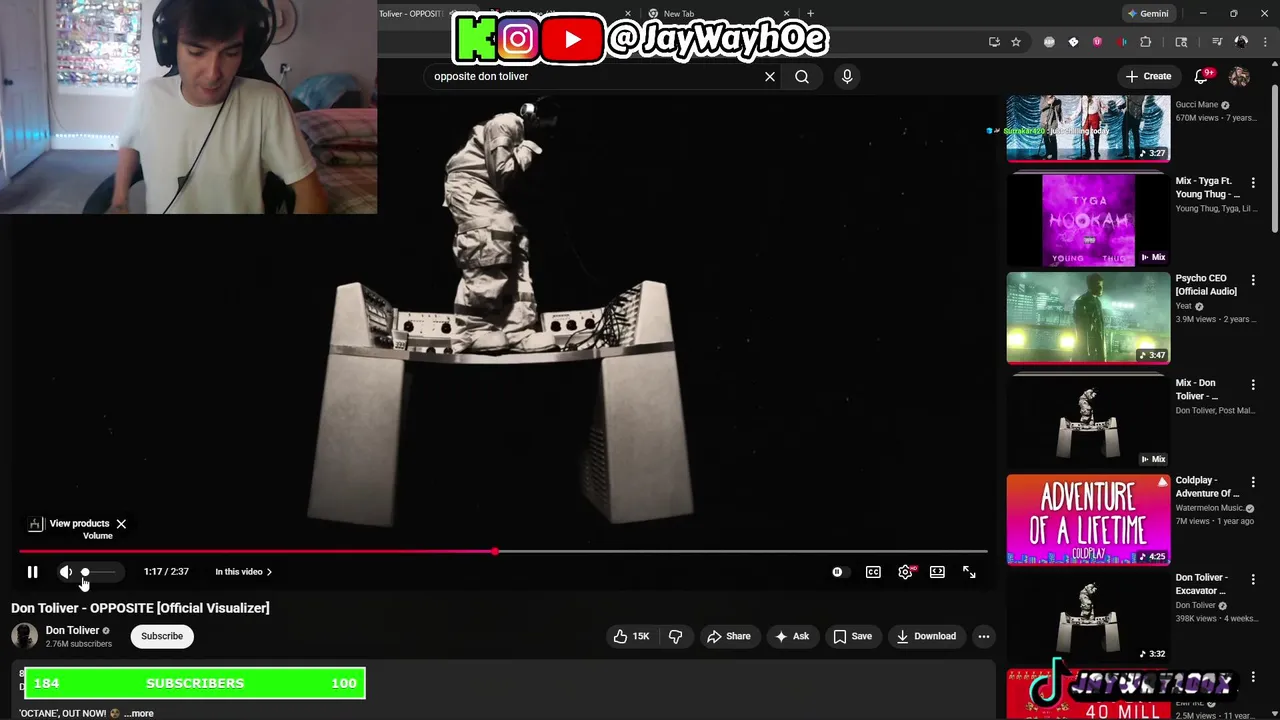
Task: Search by voice with the microphone
Action: (847, 76)
